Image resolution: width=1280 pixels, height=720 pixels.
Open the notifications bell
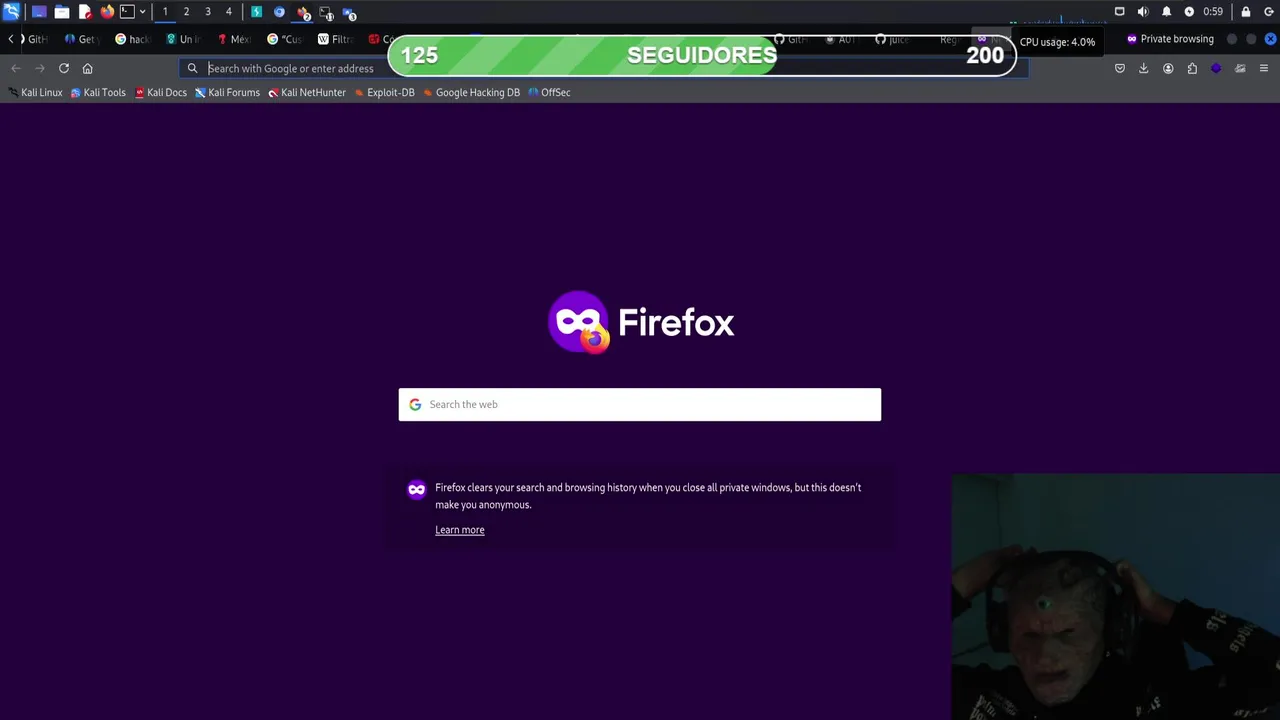(x=1166, y=12)
